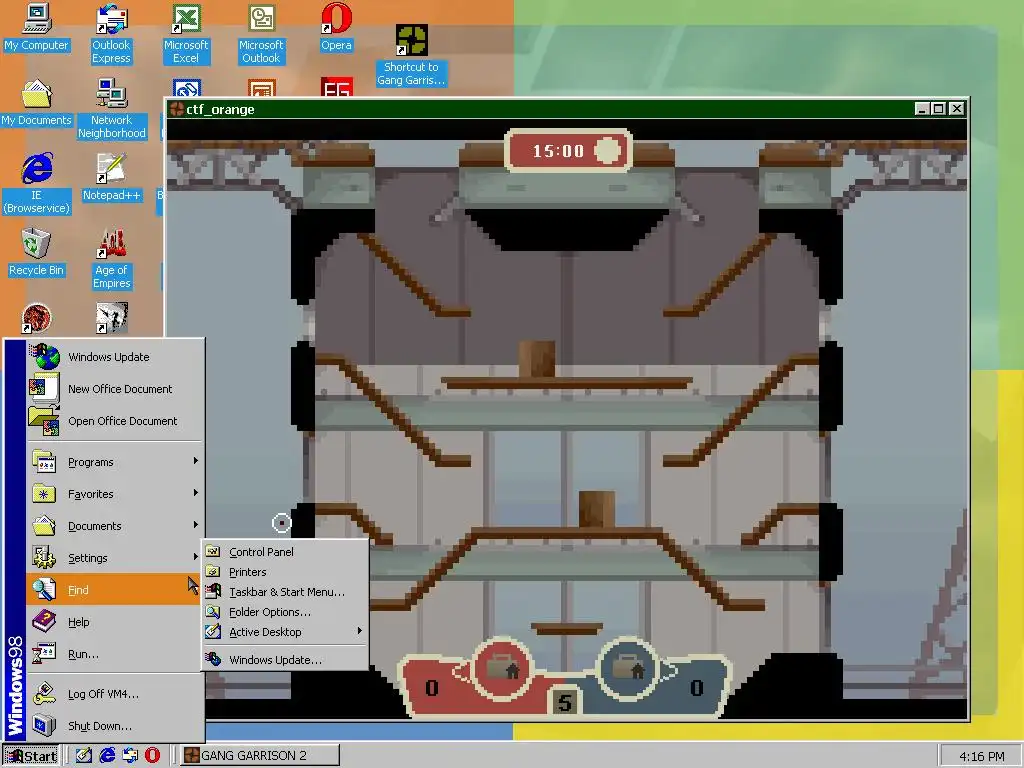Close the ctf_orange window
The image size is (1024, 768).
957,109
